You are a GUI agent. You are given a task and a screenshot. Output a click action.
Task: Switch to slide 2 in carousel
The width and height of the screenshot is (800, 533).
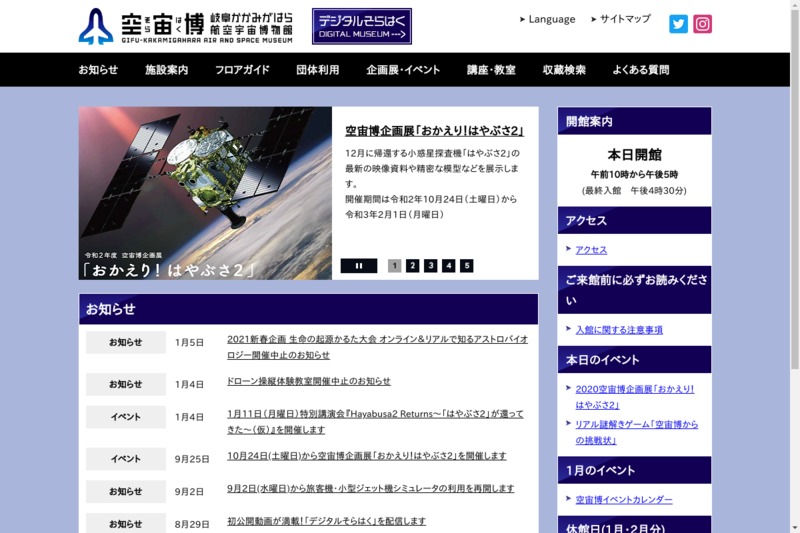coord(412,266)
